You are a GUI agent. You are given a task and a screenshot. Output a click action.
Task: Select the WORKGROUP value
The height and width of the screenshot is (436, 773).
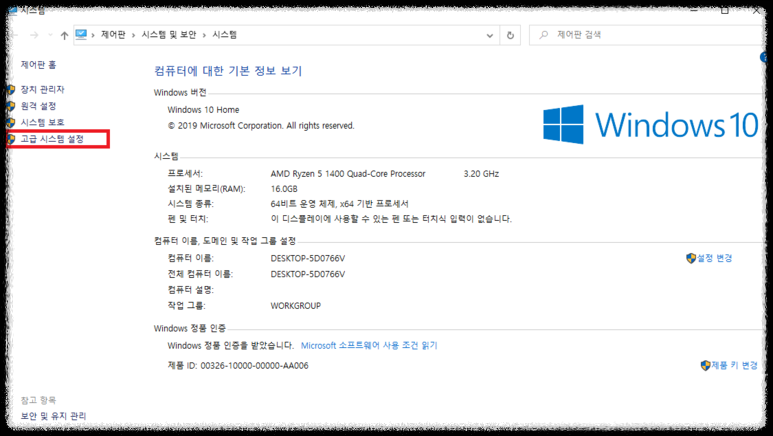[296, 306]
